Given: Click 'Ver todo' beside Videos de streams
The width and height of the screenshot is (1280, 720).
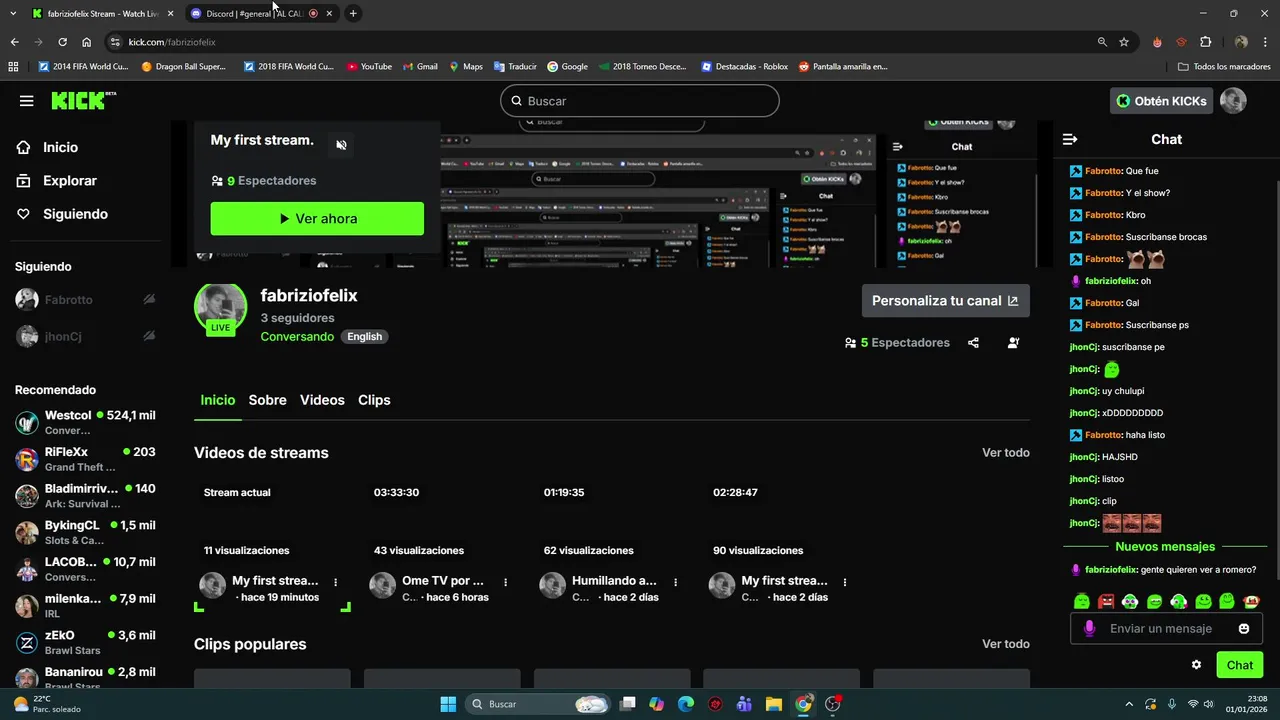Looking at the screenshot, I should (x=1006, y=453).
